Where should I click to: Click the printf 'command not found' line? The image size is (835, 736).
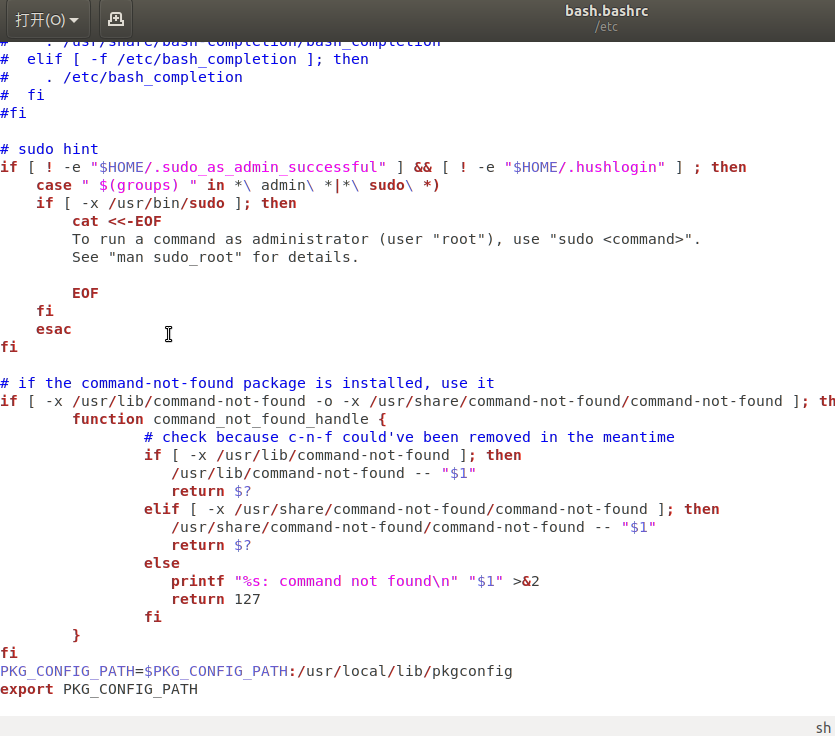[x=355, y=581]
